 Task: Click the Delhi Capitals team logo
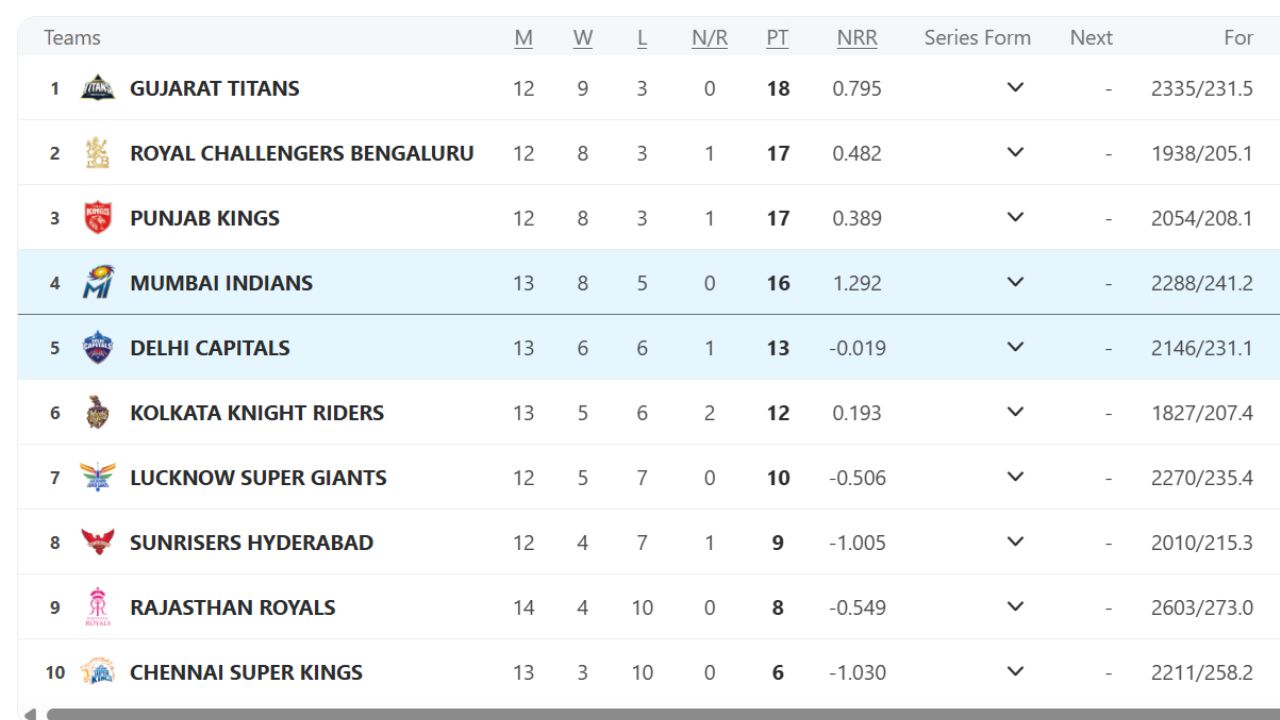[98, 348]
